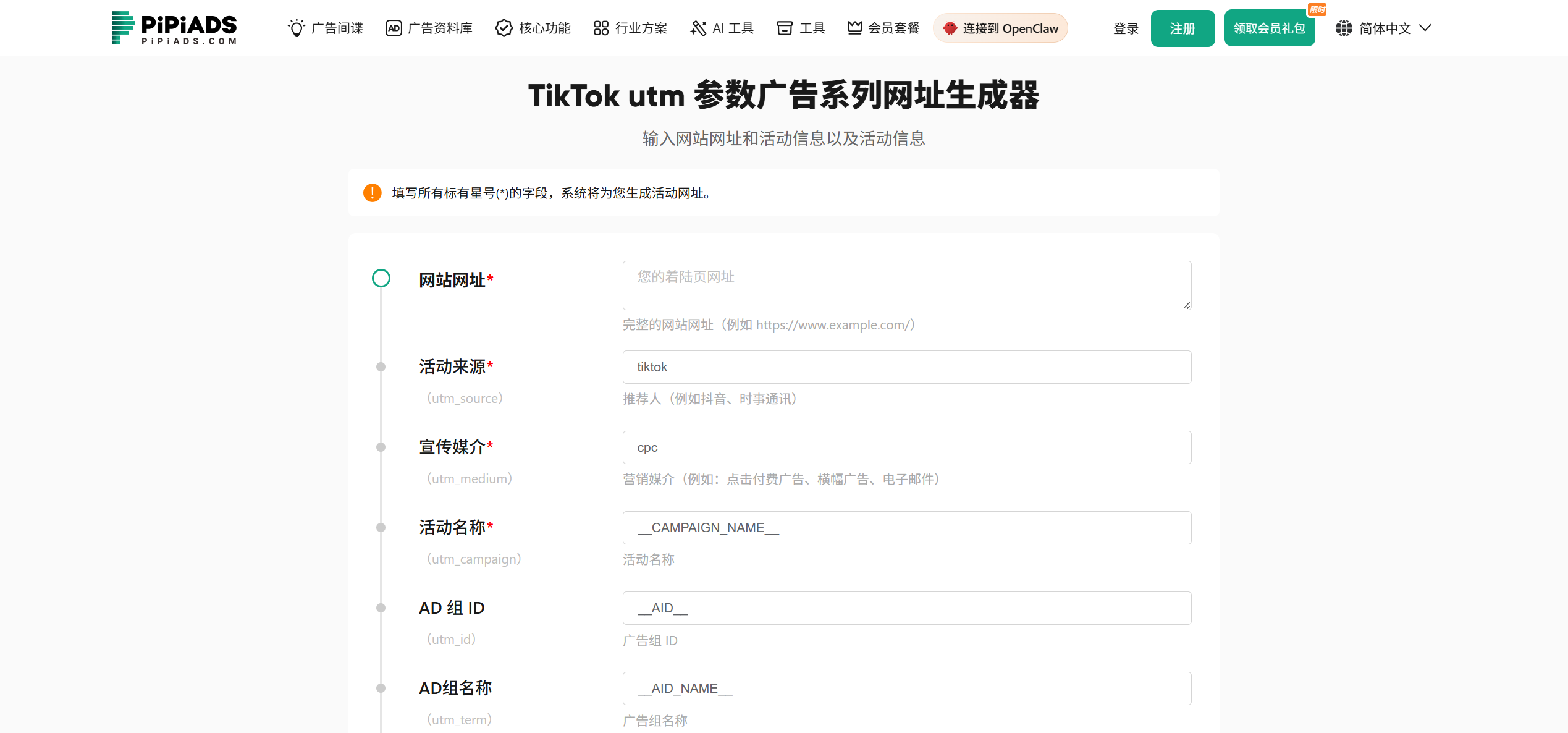
Task: Click the 登录 link
Action: pyautogui.click(x=1126, y=28)
